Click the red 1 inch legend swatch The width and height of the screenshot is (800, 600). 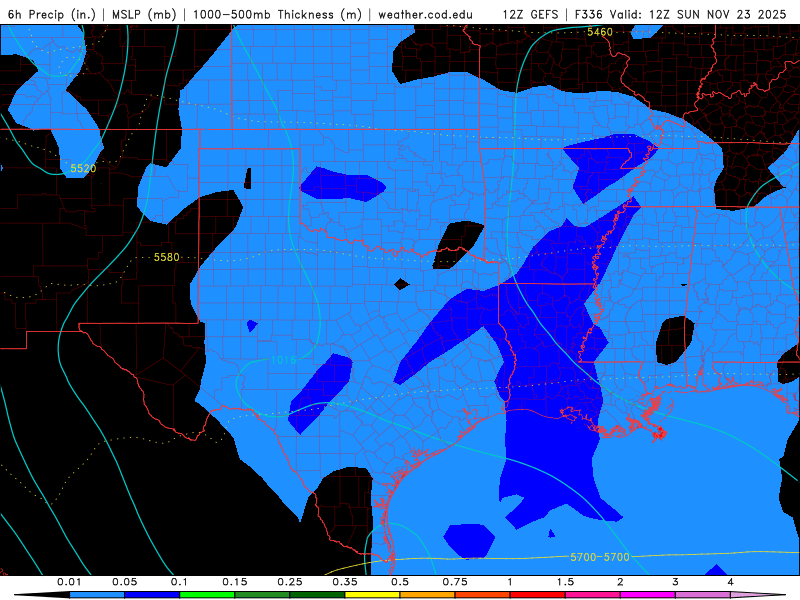(x=538, y=595)
